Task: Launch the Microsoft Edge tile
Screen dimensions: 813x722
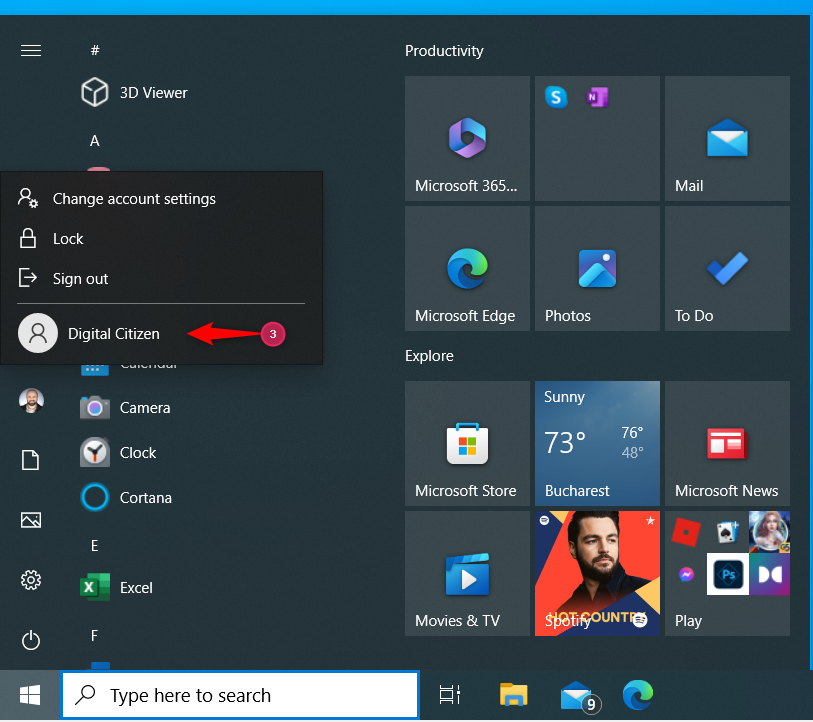Action: point(467,269)
